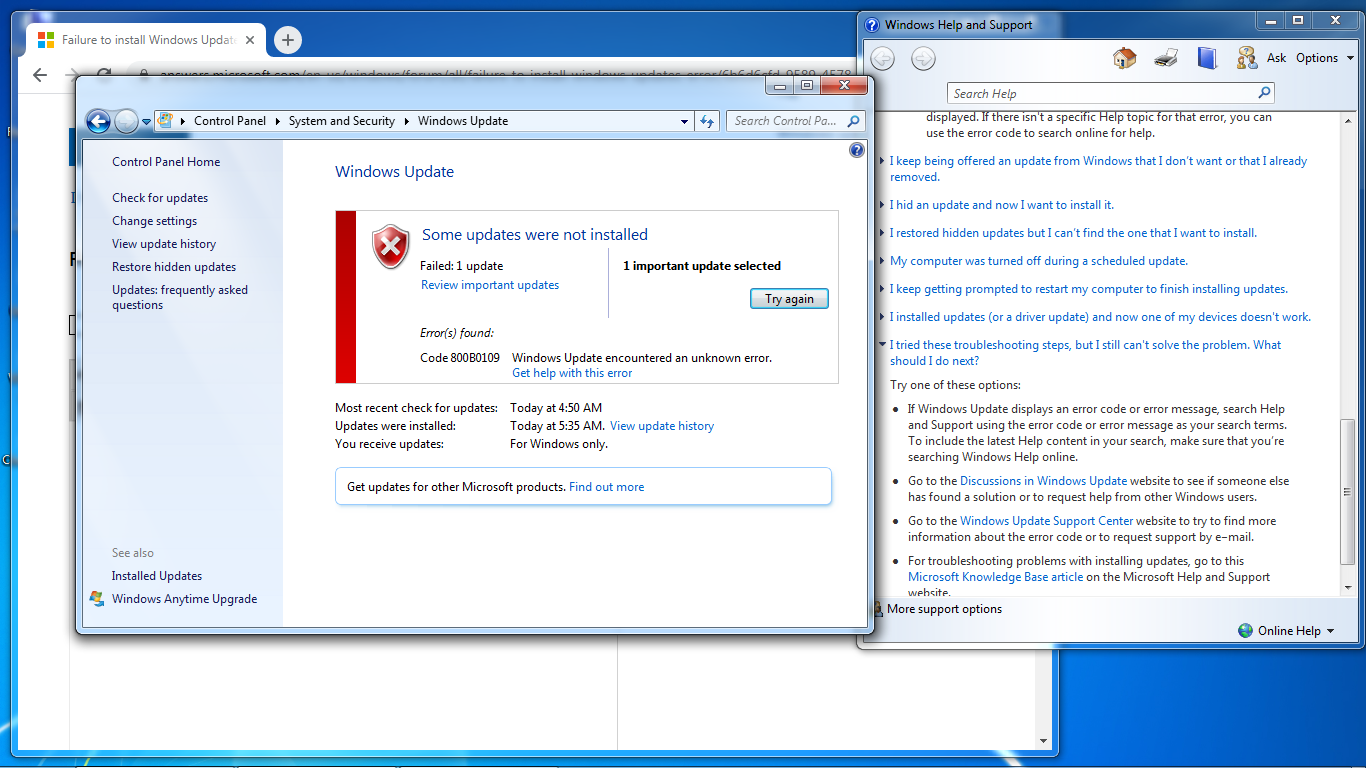This screenshot has width=1366, height=768.
Task: Open View update history next to install time
Action: [662, 426]
